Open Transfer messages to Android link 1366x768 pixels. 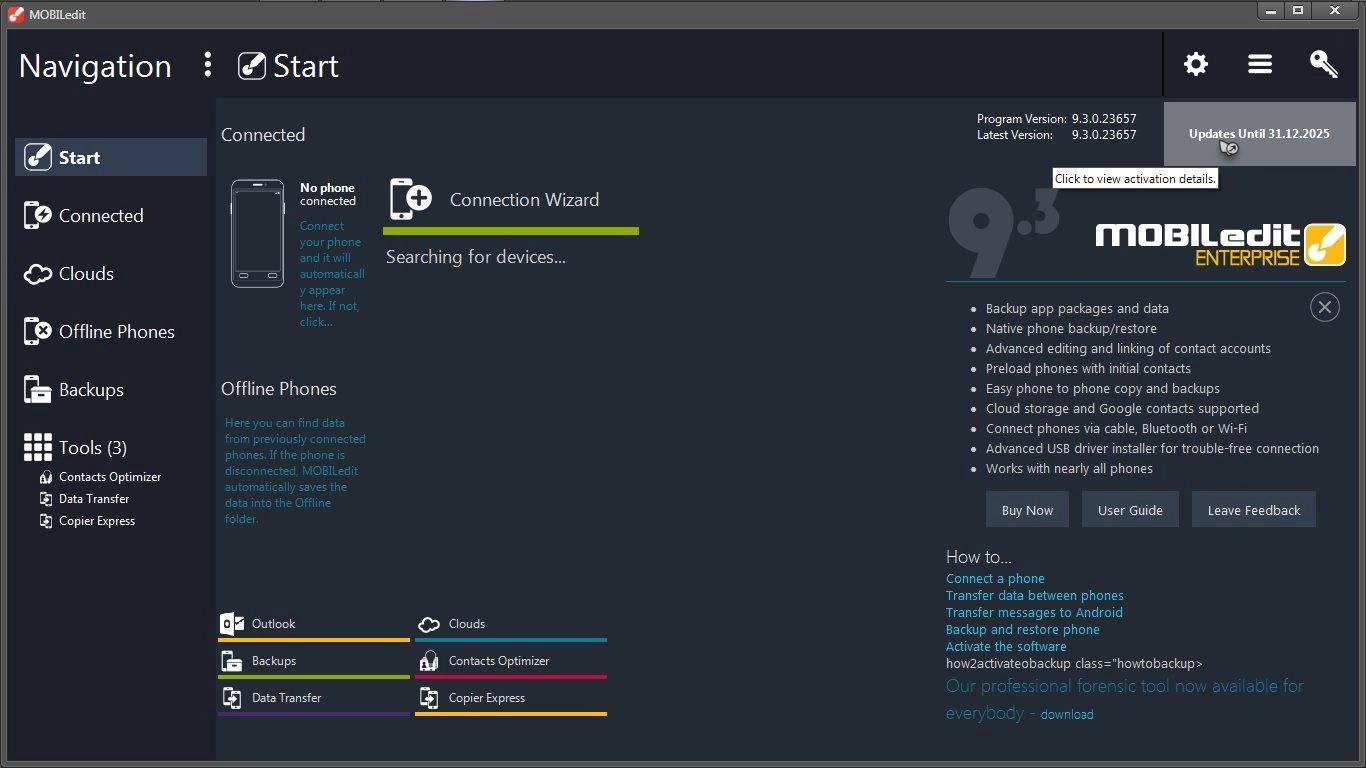coord(1034,612)
